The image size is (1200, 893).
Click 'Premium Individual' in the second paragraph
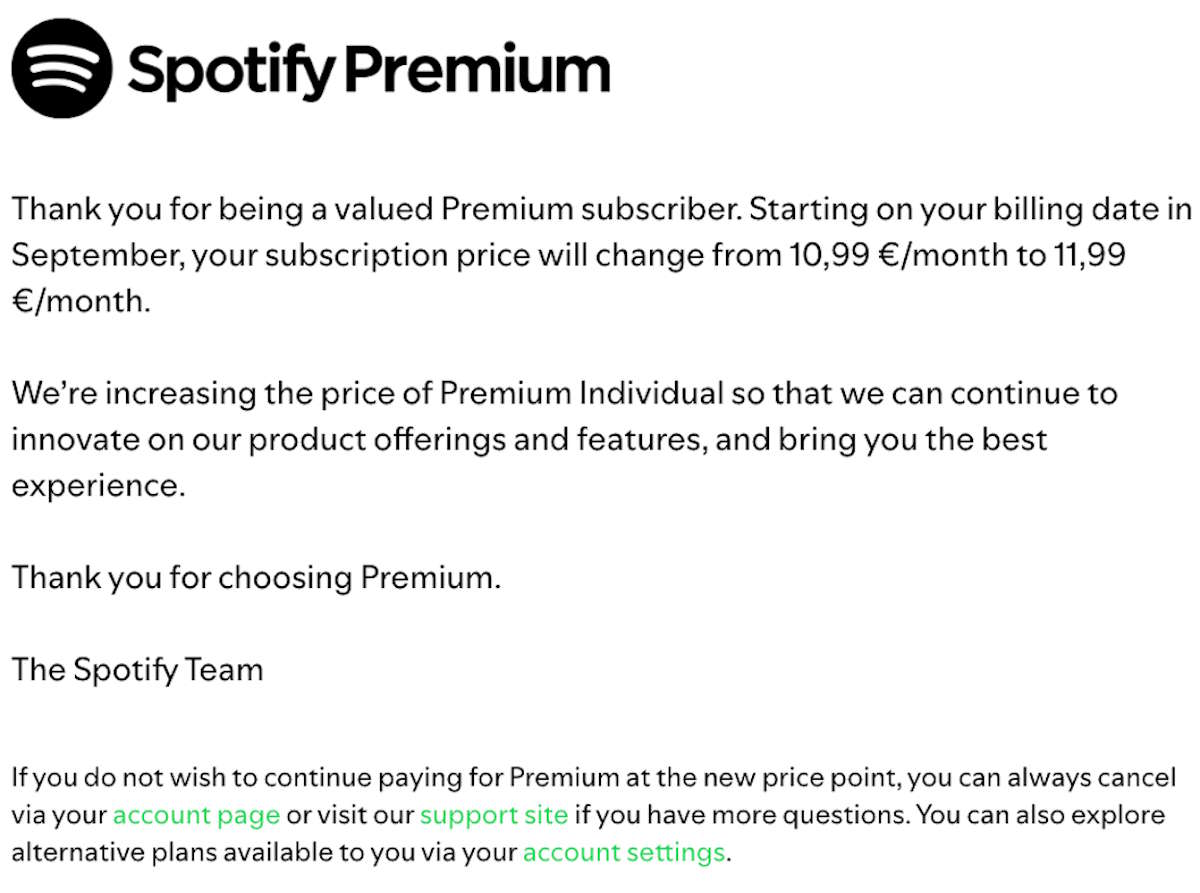(580, 393)
